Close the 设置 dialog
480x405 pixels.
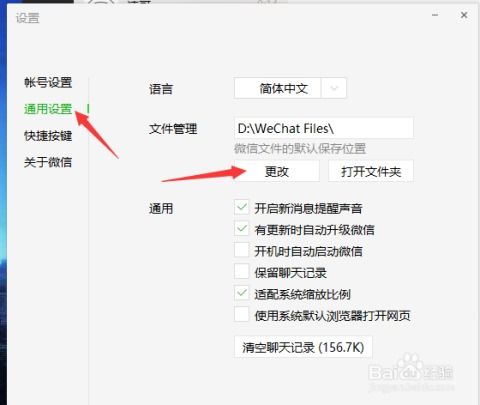click(464, 15)
